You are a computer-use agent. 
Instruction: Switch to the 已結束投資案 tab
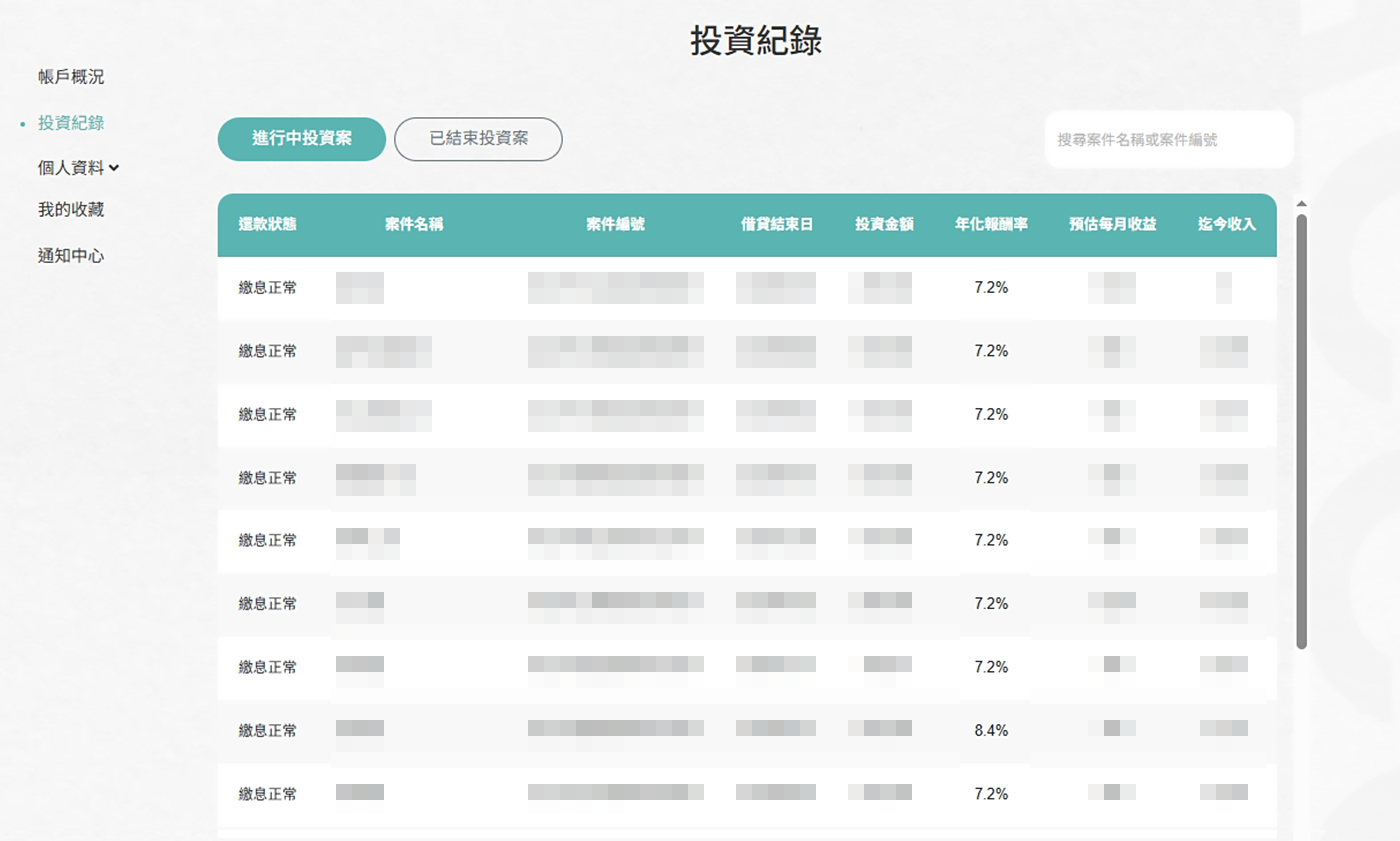[479, 139]
